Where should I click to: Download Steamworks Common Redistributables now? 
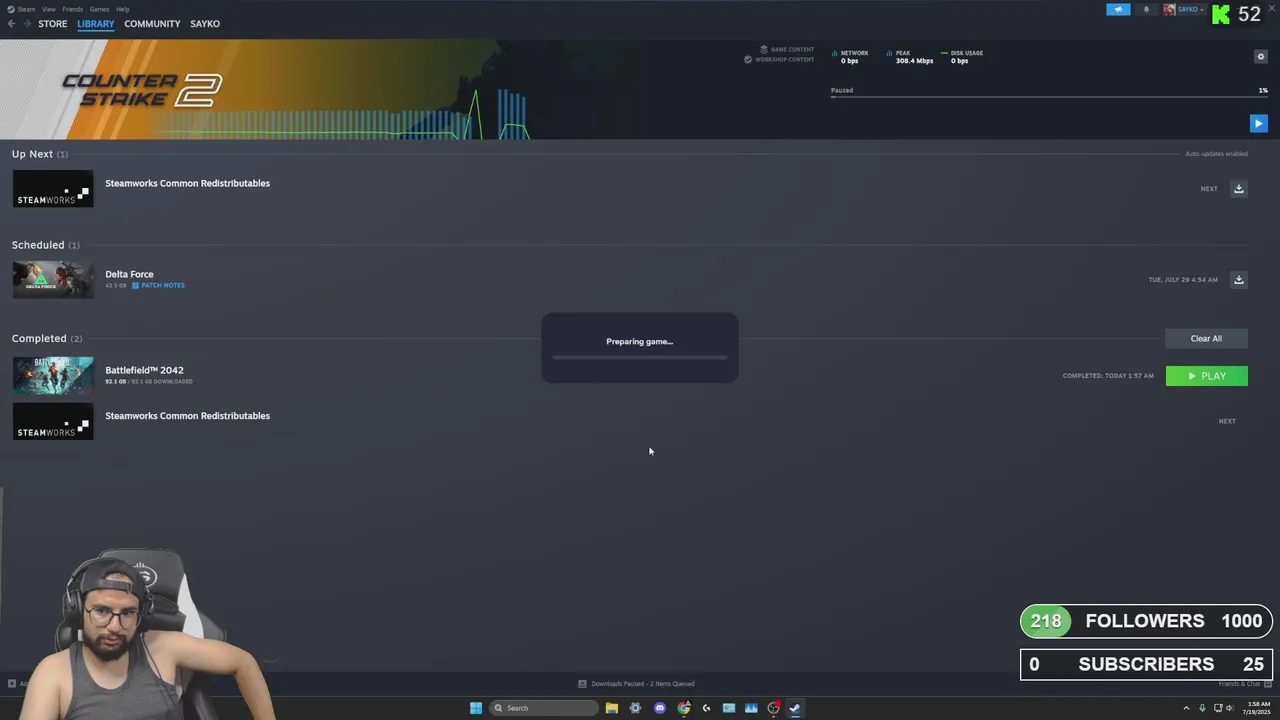1238,189
